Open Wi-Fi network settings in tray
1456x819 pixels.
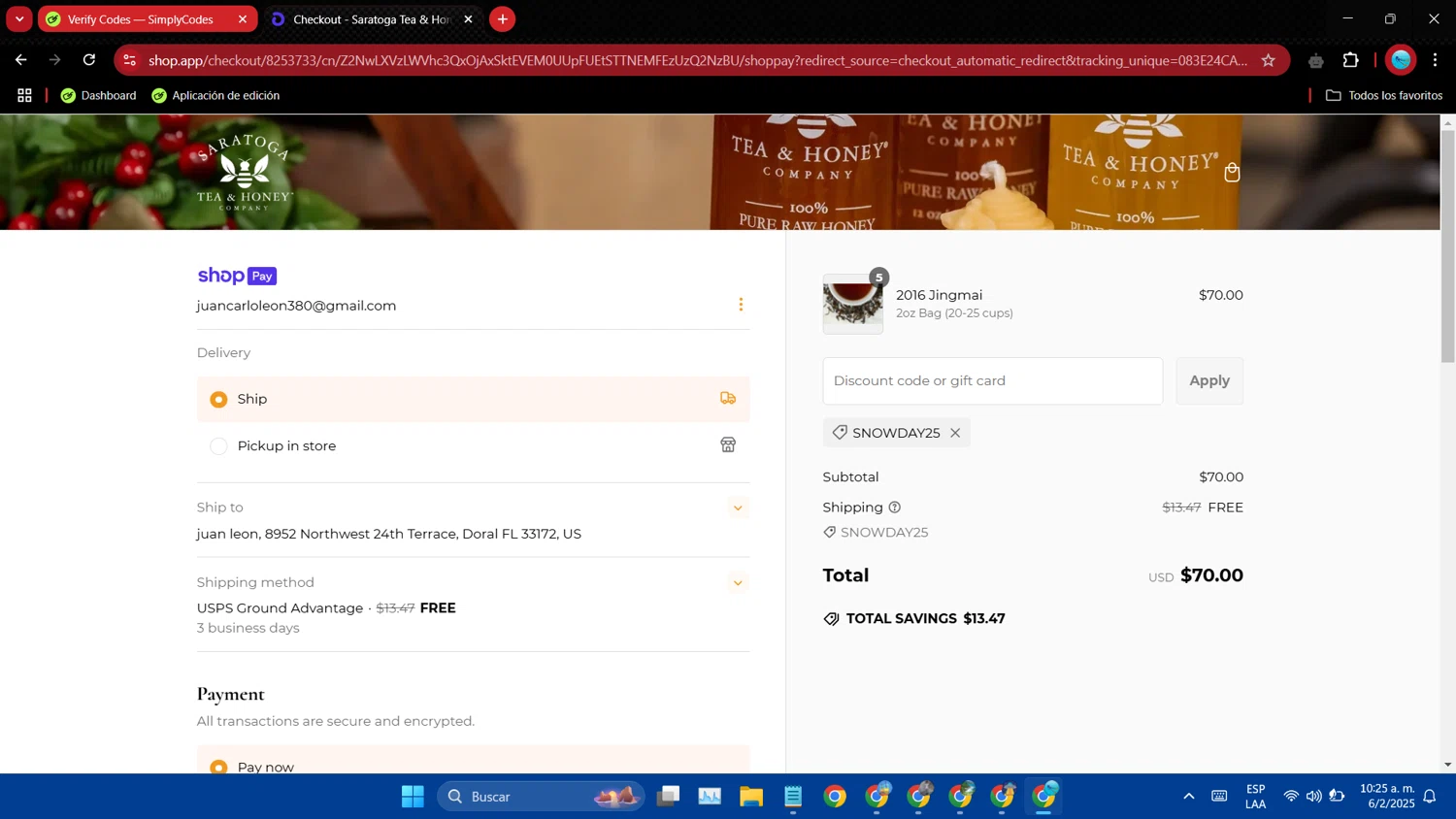click(1290, 797)
